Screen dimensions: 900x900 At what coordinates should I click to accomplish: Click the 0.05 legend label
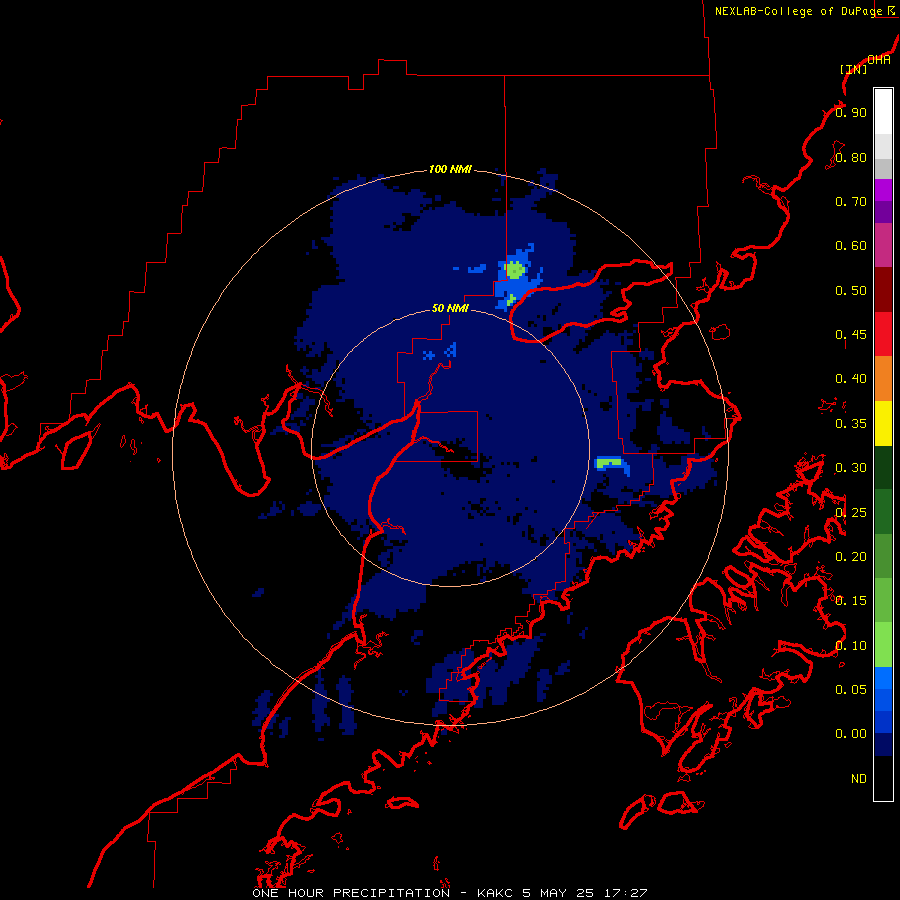tap(851, 690)
